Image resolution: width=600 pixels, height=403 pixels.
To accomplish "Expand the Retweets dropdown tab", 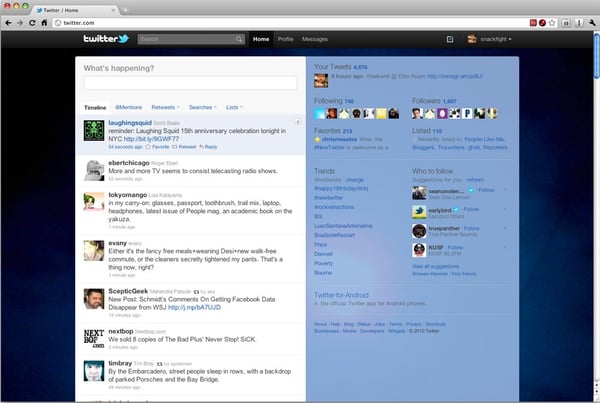I will [x=165, y=106].
